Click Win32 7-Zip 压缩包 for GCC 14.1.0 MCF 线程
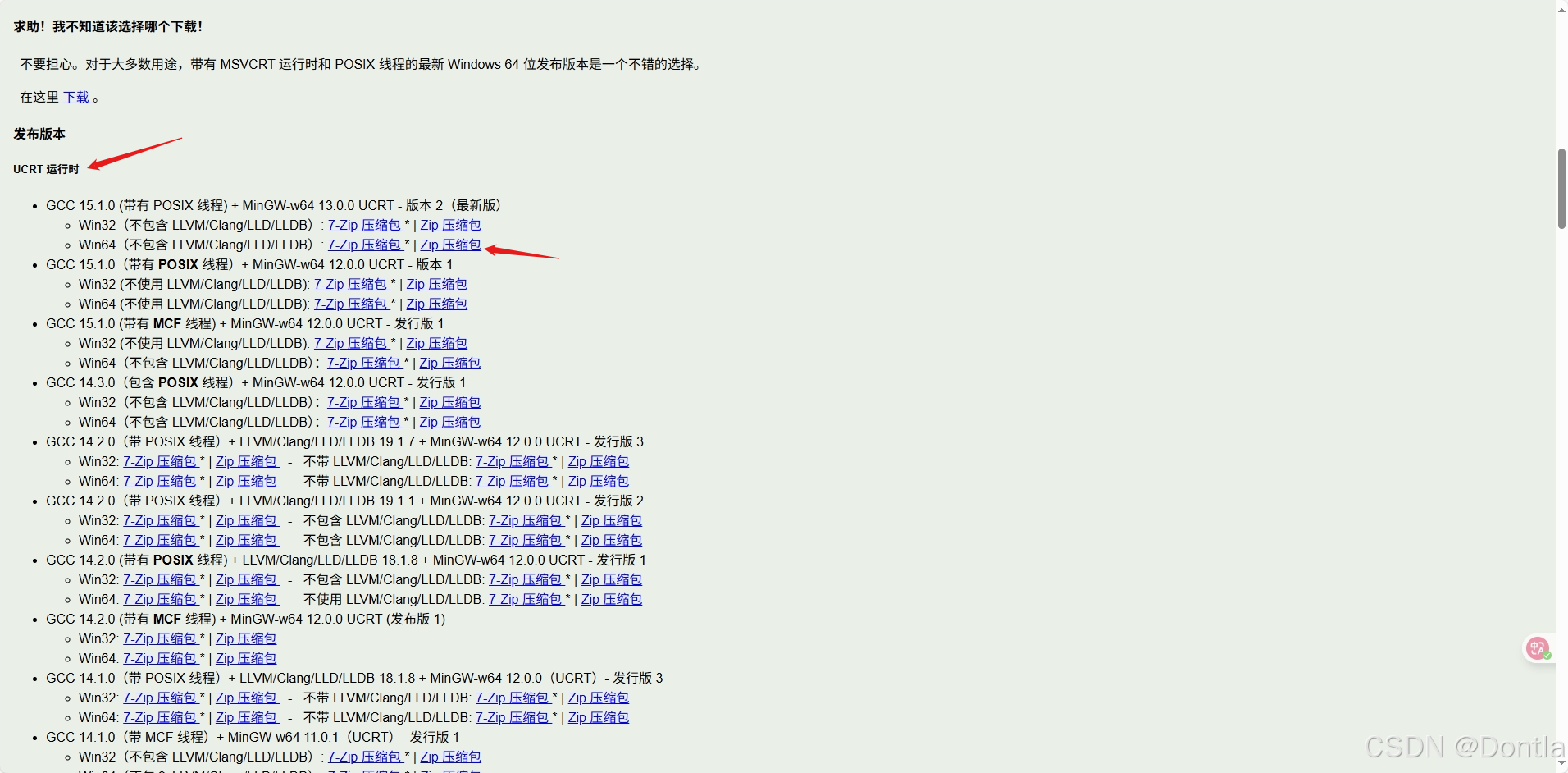This screenshot has height=773, width=1568. [x=366, y=757]
